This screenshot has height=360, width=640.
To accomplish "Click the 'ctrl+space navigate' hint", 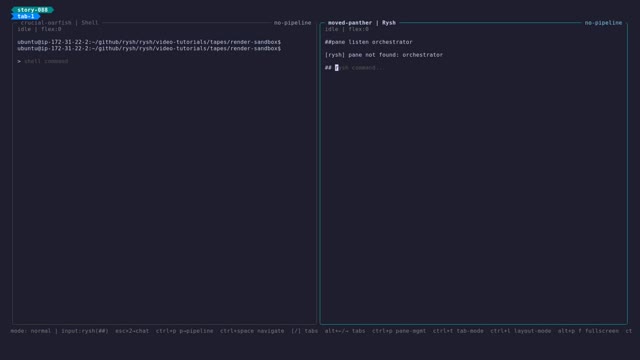I will point(252,331).
